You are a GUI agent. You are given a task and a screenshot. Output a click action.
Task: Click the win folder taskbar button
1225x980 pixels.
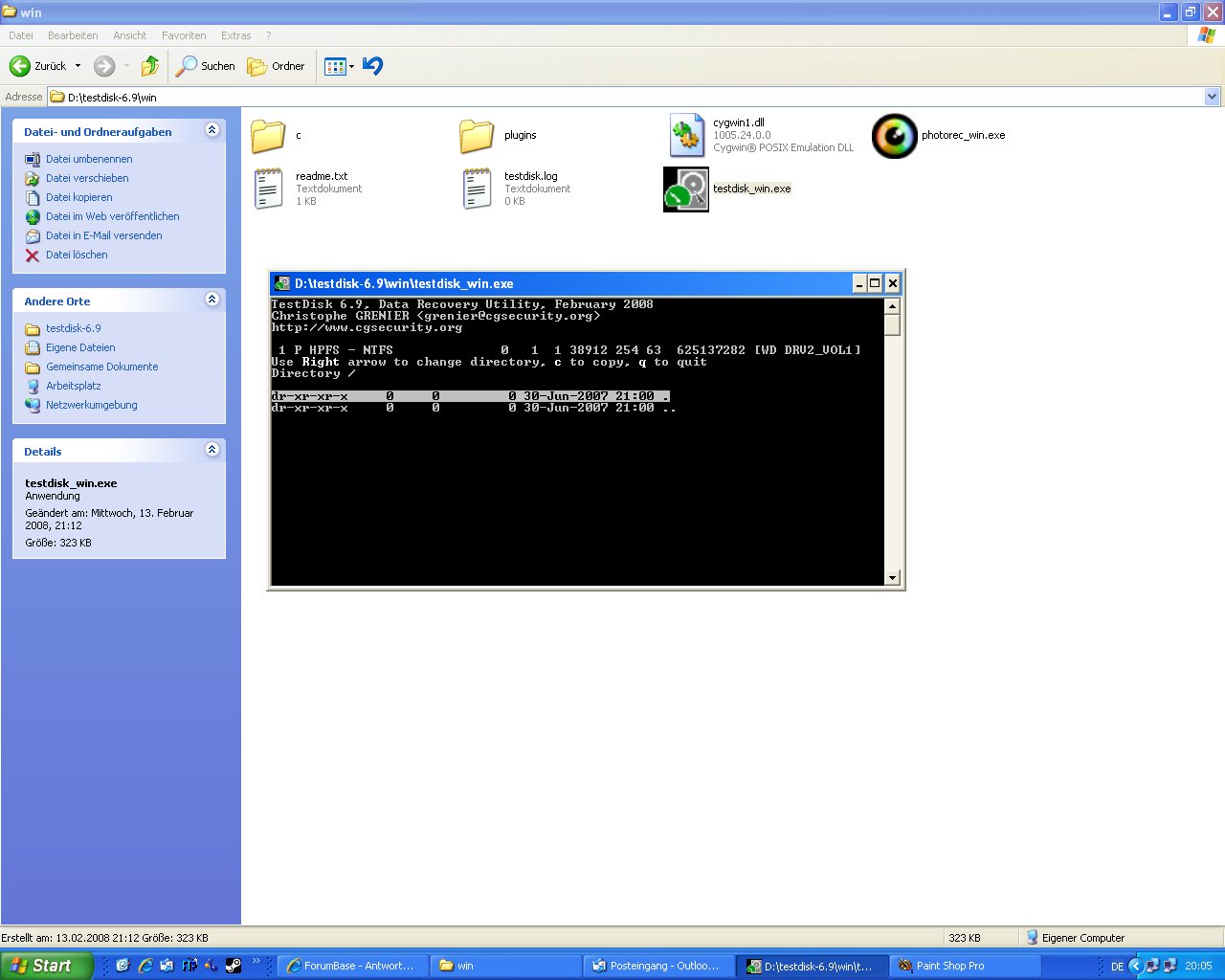[x=505, y=966]
